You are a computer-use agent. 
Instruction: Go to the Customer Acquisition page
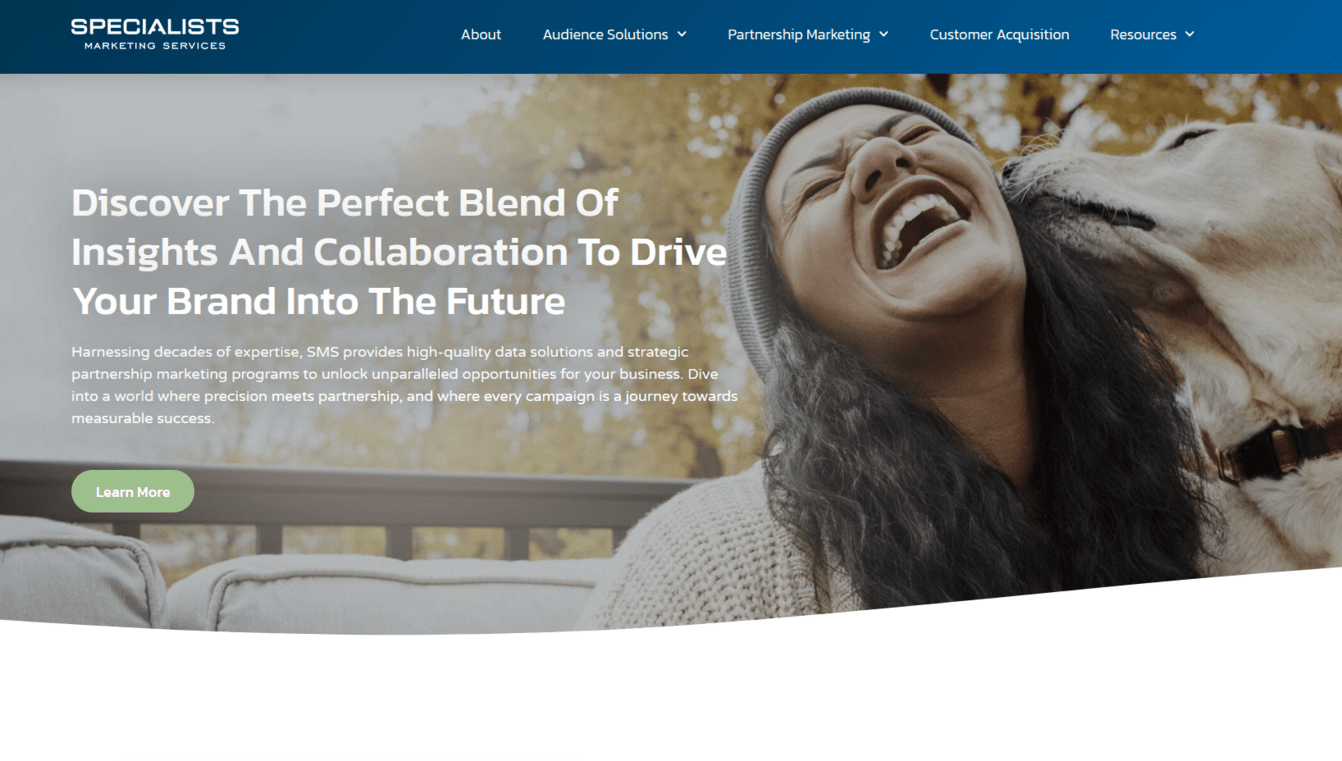(999, 34)
